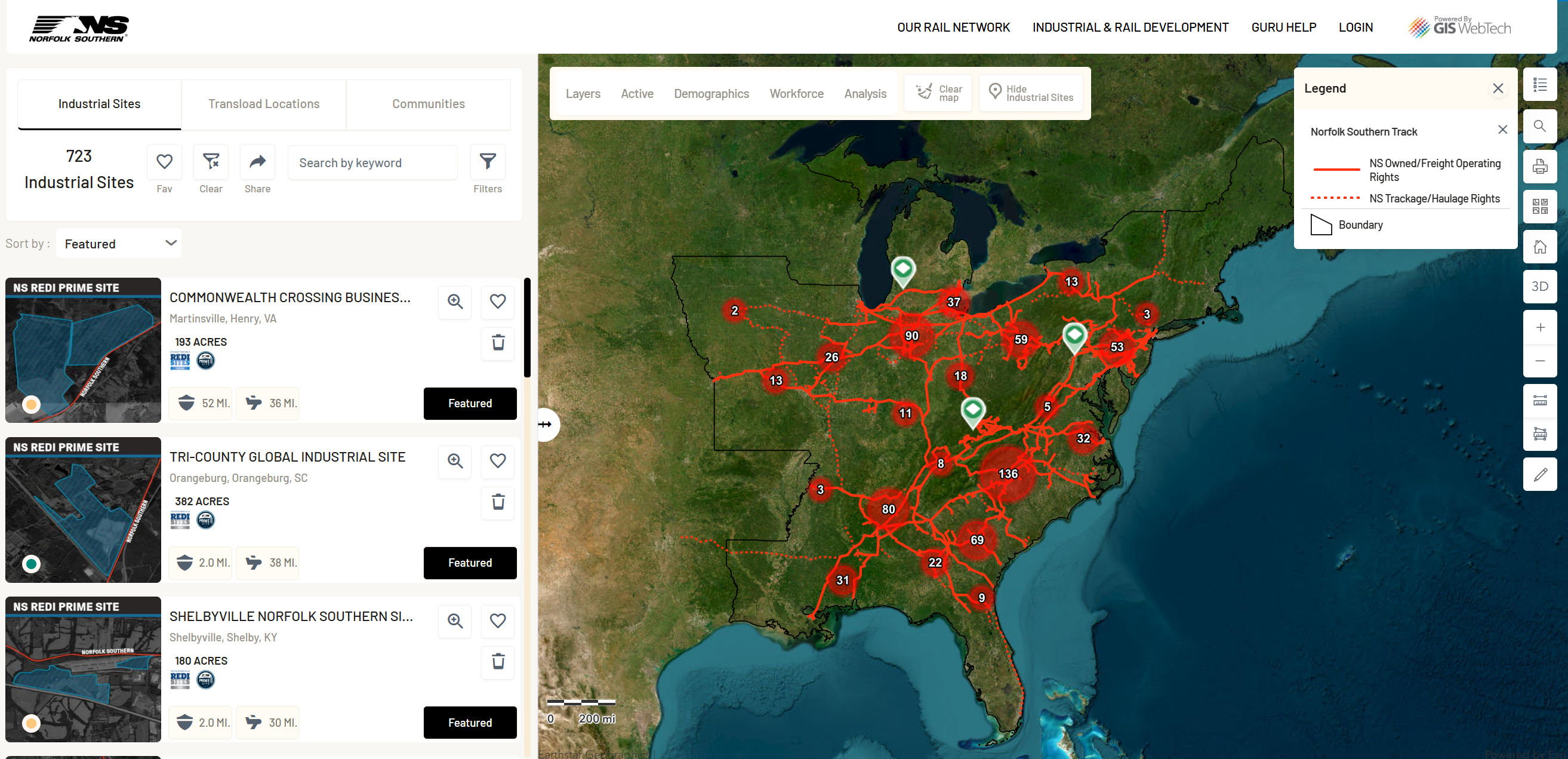The width and height of the screenshot is (1568, 759).
Task: Open Guru Help link
Action: pos(1283,27)
